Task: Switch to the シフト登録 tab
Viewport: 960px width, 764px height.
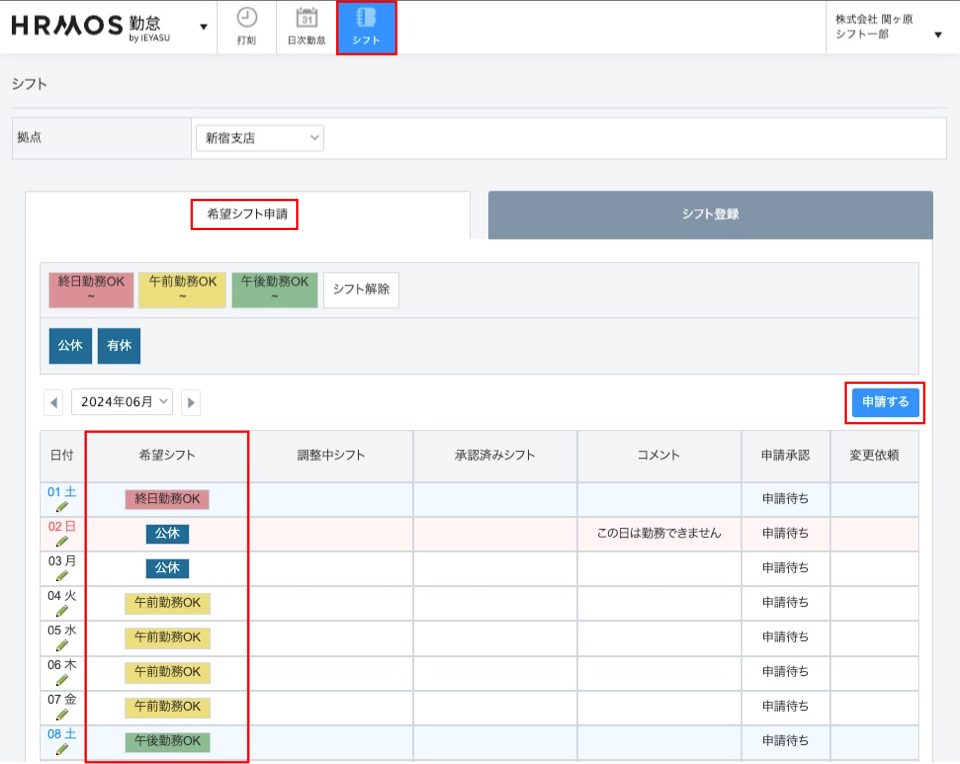Action: [x=710, y=214]
